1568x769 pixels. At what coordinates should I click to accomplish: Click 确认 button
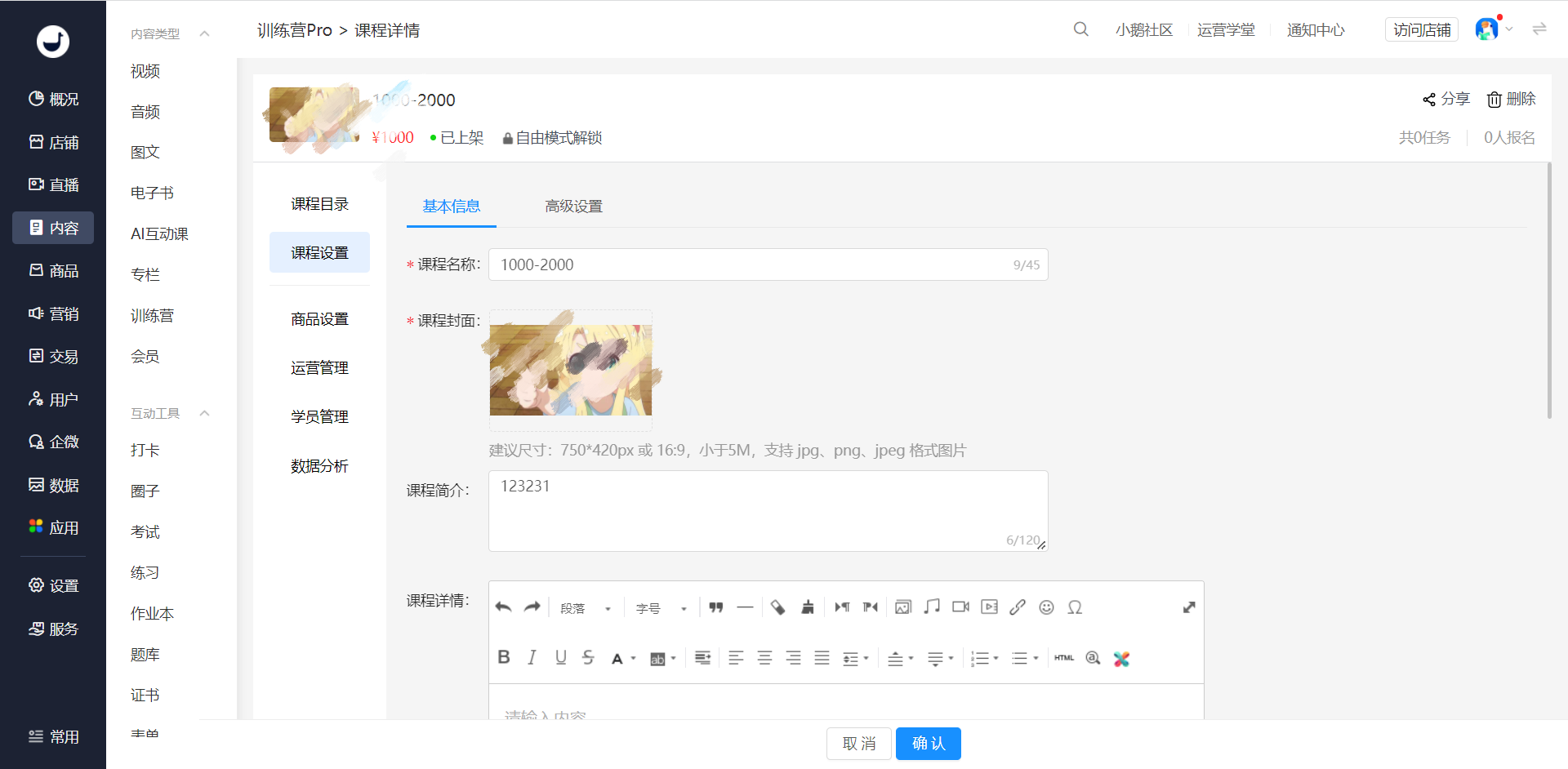click(x=928, y=744)
